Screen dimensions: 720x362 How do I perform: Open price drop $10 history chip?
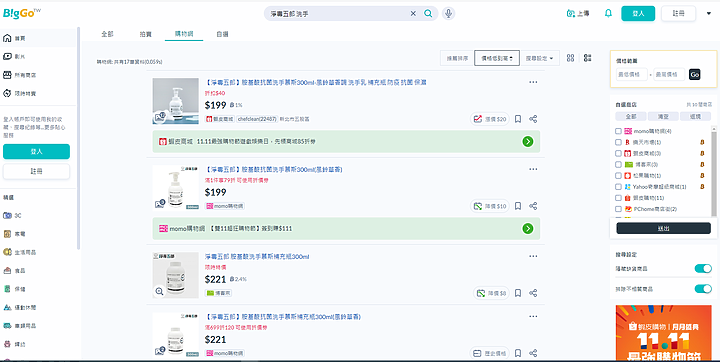(489, 206)
